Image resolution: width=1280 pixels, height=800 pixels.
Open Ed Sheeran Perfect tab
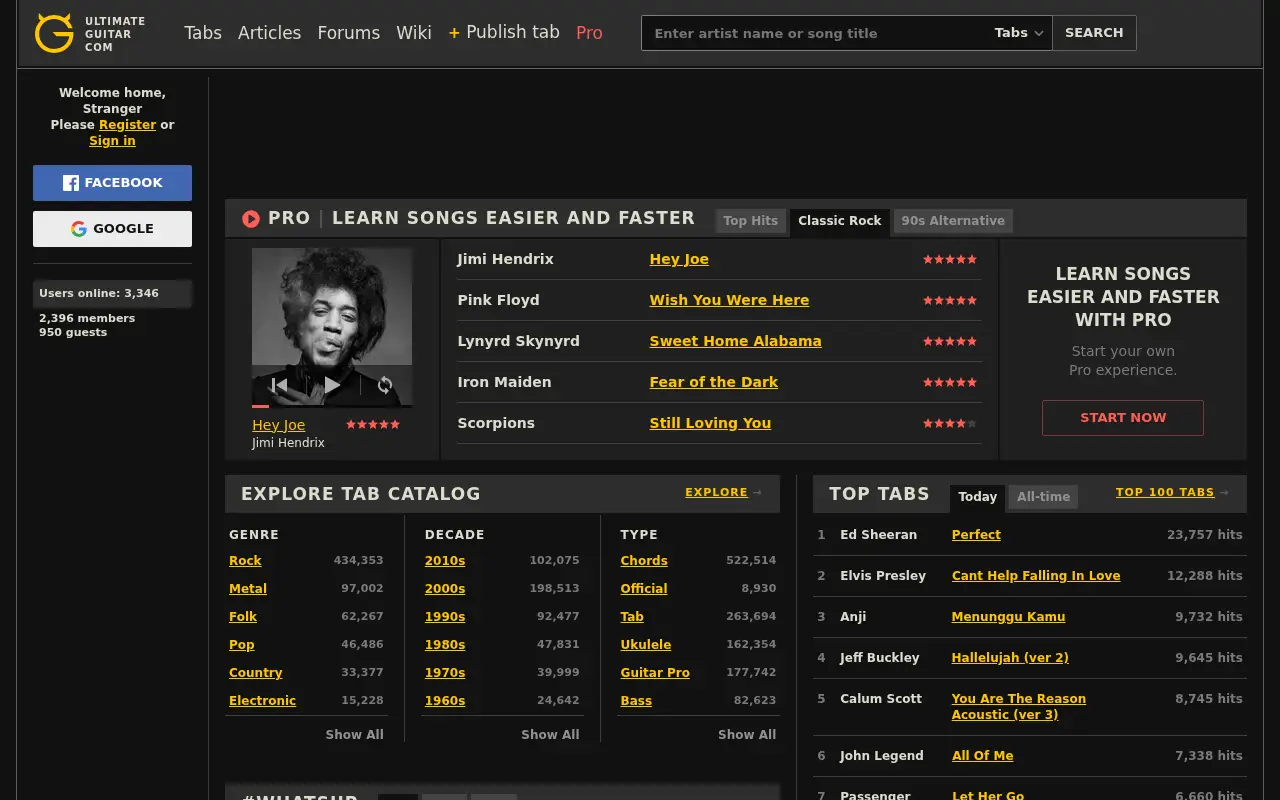976,535
